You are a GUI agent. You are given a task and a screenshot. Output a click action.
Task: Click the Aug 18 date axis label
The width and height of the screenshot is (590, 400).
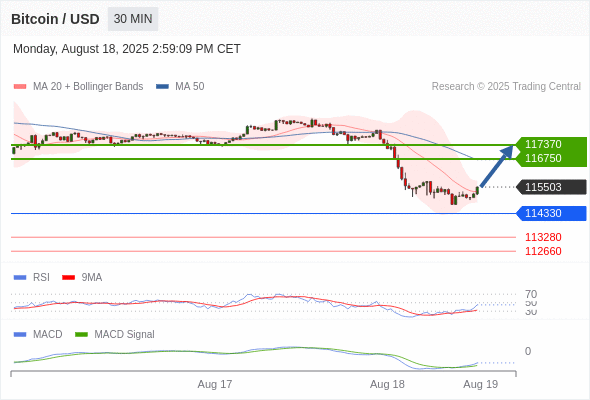click(387, 384)
